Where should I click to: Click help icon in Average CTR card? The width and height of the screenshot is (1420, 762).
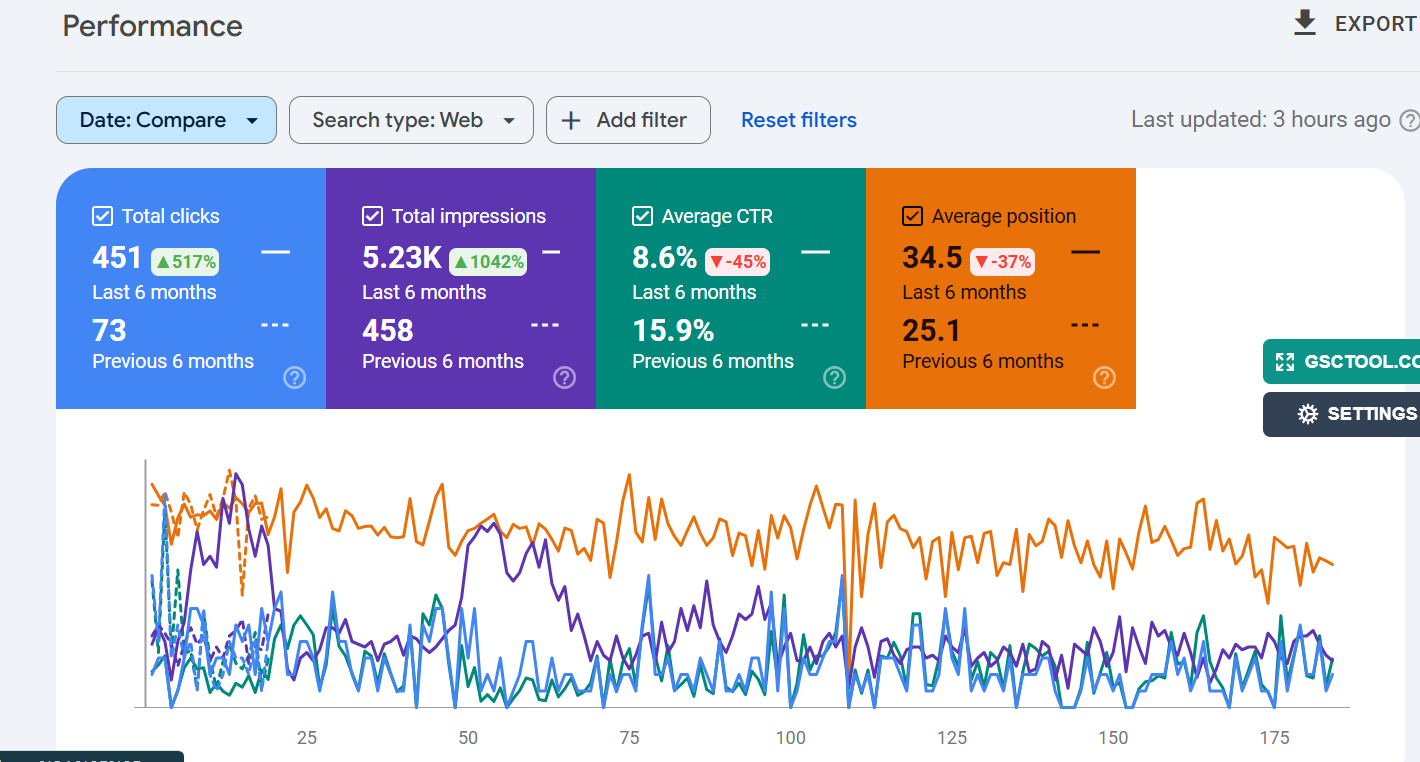pyautogui.click(x=834, y=377)
